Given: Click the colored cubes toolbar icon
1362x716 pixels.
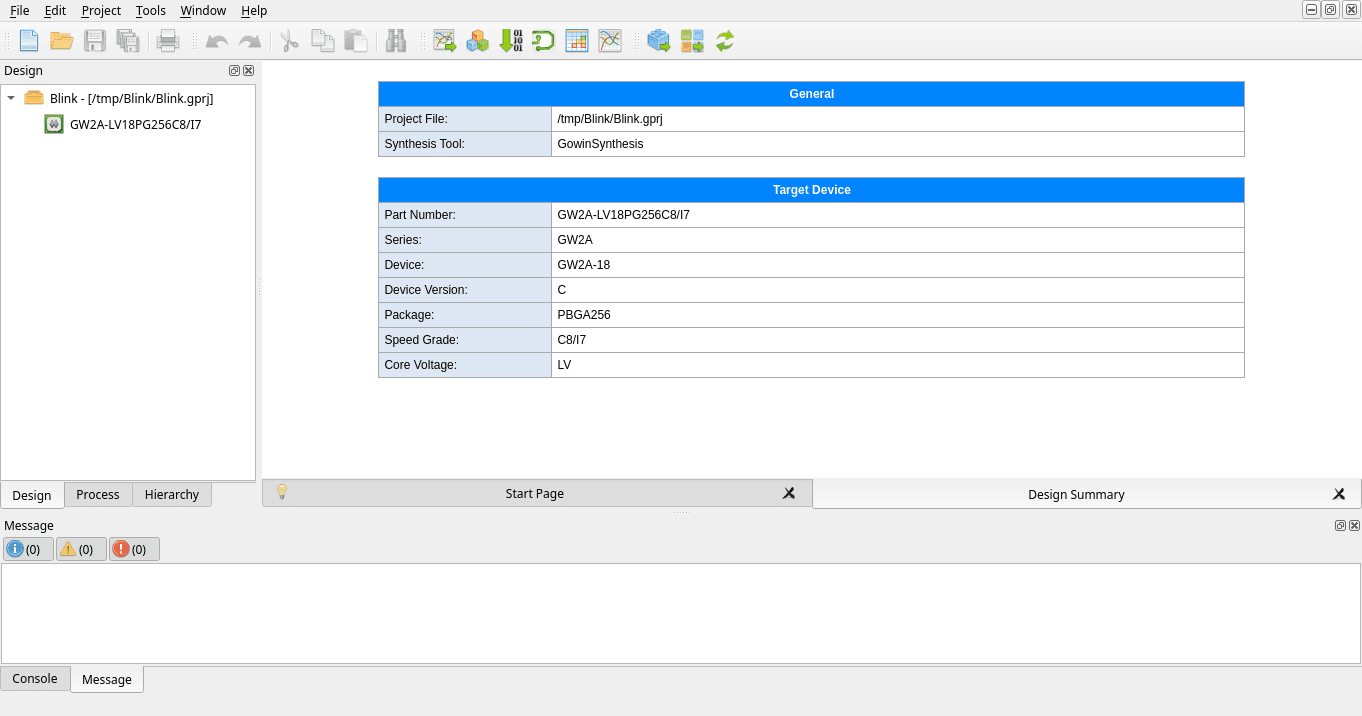Looking at the screenshot, I should [478, 41].
